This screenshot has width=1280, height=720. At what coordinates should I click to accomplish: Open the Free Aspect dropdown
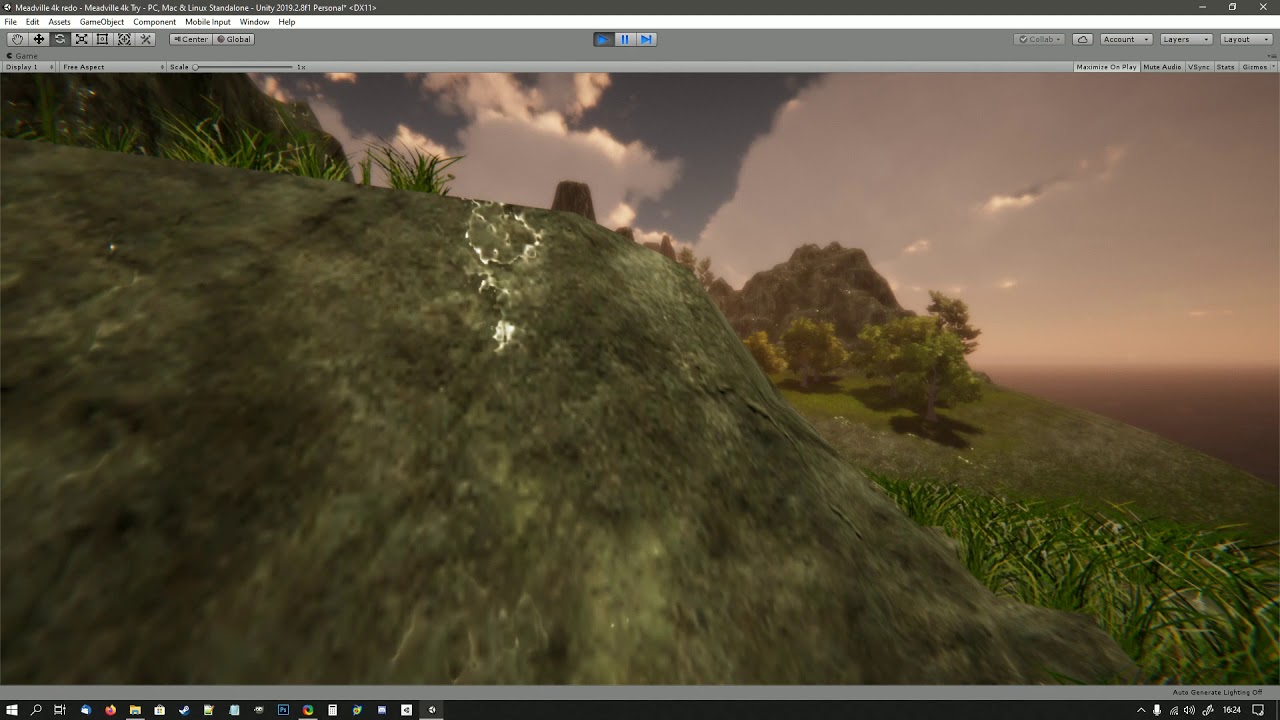112,67
